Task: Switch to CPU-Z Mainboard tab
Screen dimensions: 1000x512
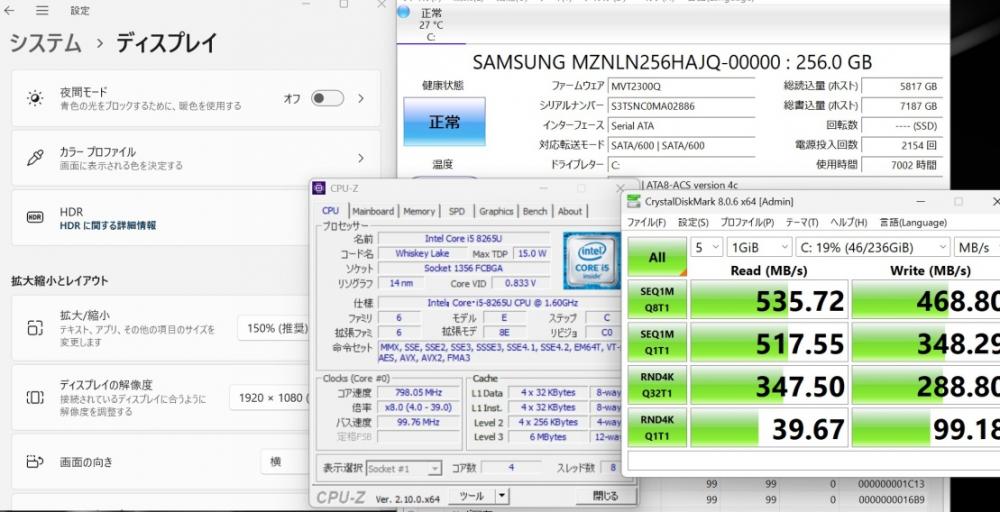Action: coord(373,211)
